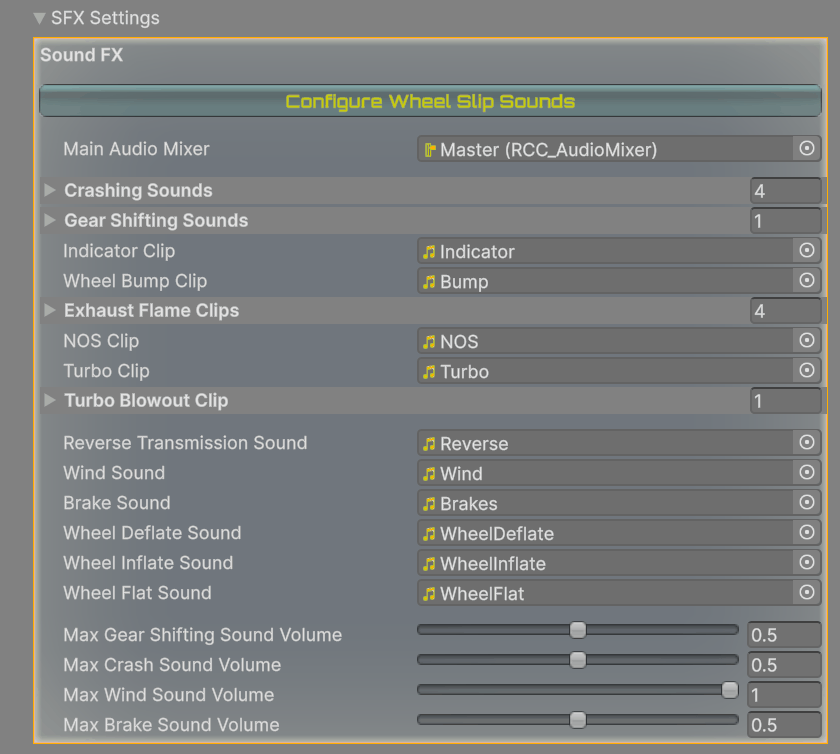
Task: Open picker for Wheel Inflate Sound
Action: tap(807, 562)
